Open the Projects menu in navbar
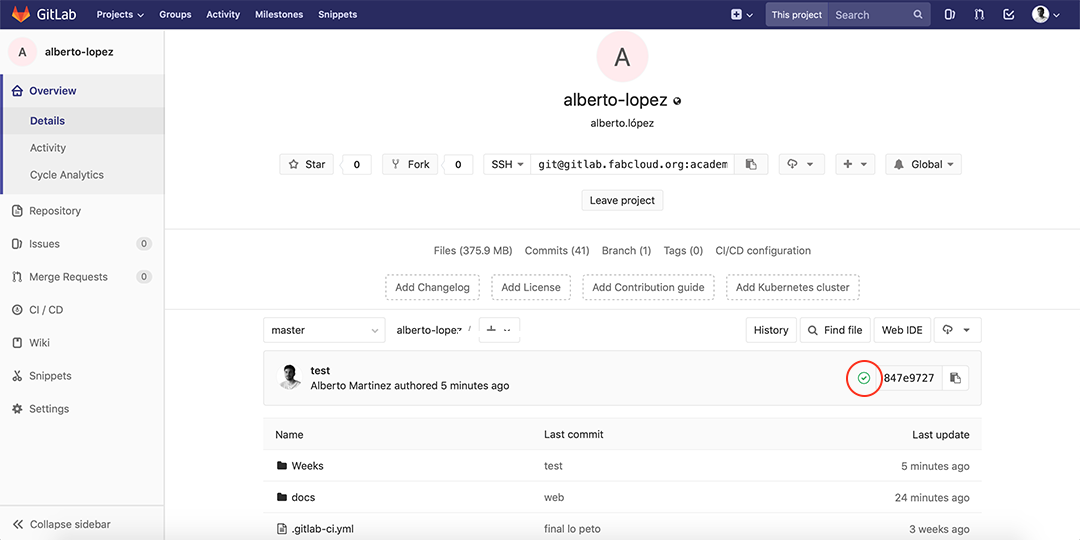Viewport: 1080px width, 540px height. pos(120,15)
